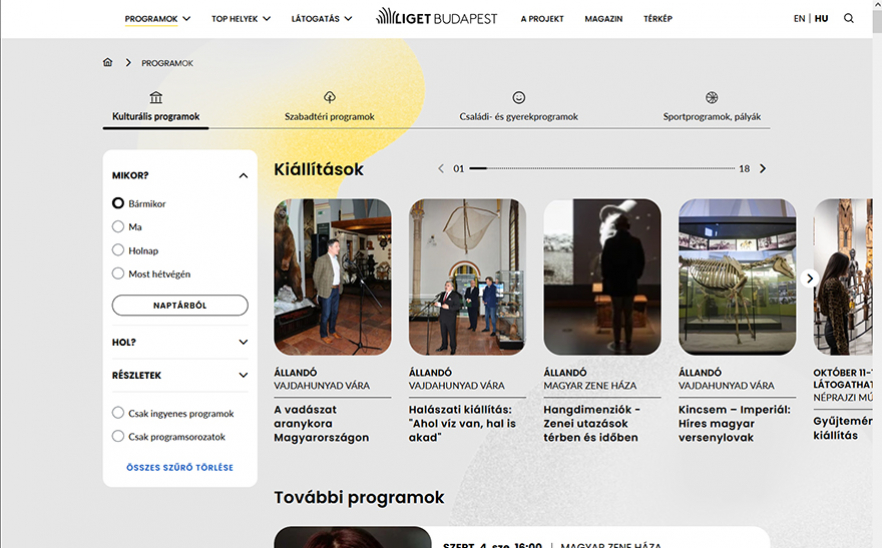Open the search magnifier icon
This screenshot has width=882, height=548.
(848, 19)
